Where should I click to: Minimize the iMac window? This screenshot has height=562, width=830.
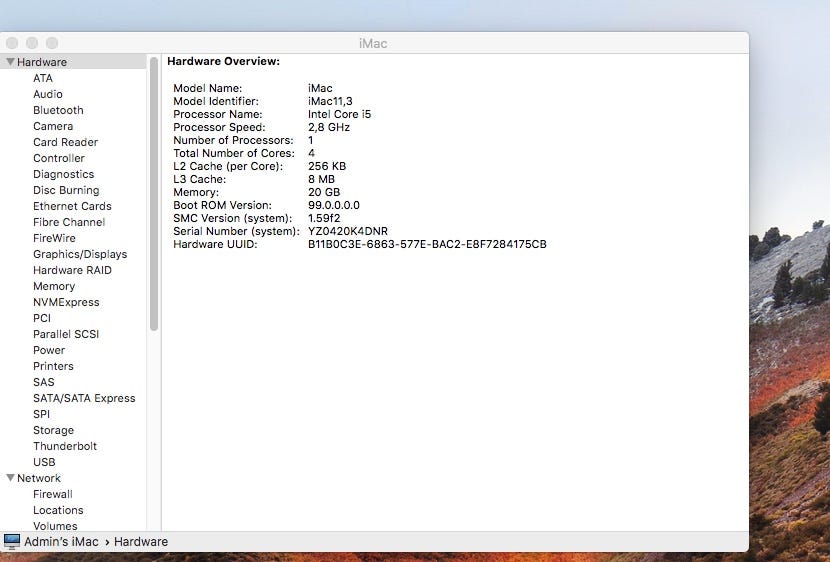pyautogui.click(x=32, y=43)
